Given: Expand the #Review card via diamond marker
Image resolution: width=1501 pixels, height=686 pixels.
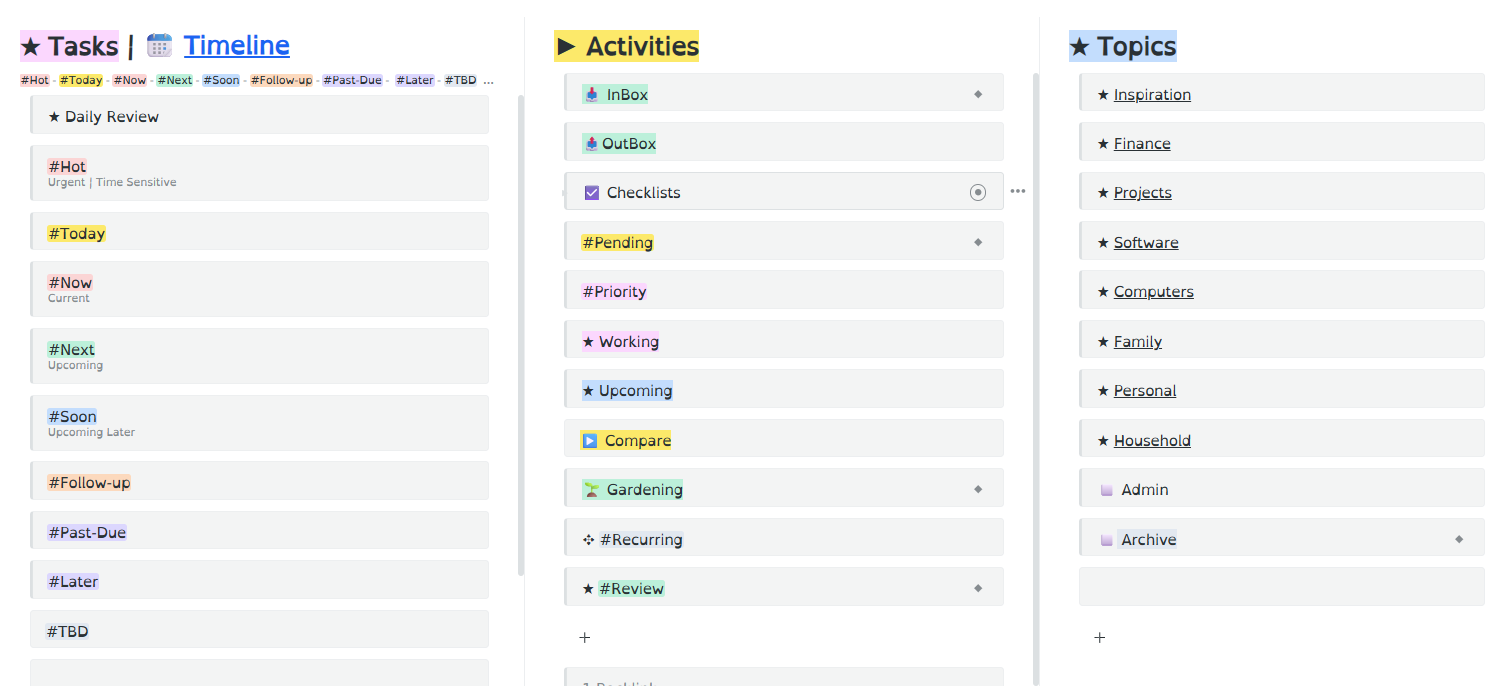Looking at the screenshot, I should [x=978, y=589].
